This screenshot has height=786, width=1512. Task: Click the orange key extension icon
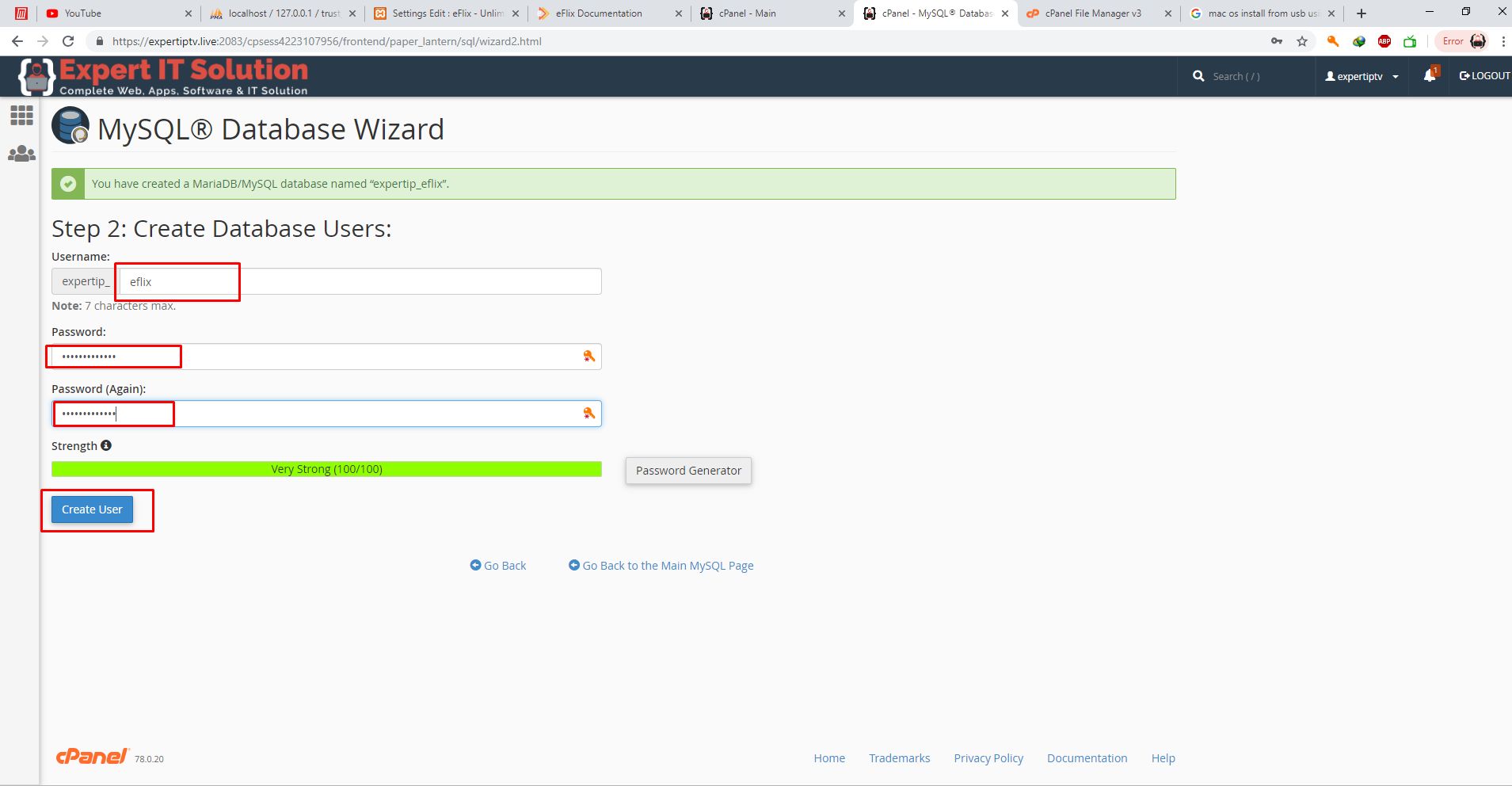coord(1333,41)
